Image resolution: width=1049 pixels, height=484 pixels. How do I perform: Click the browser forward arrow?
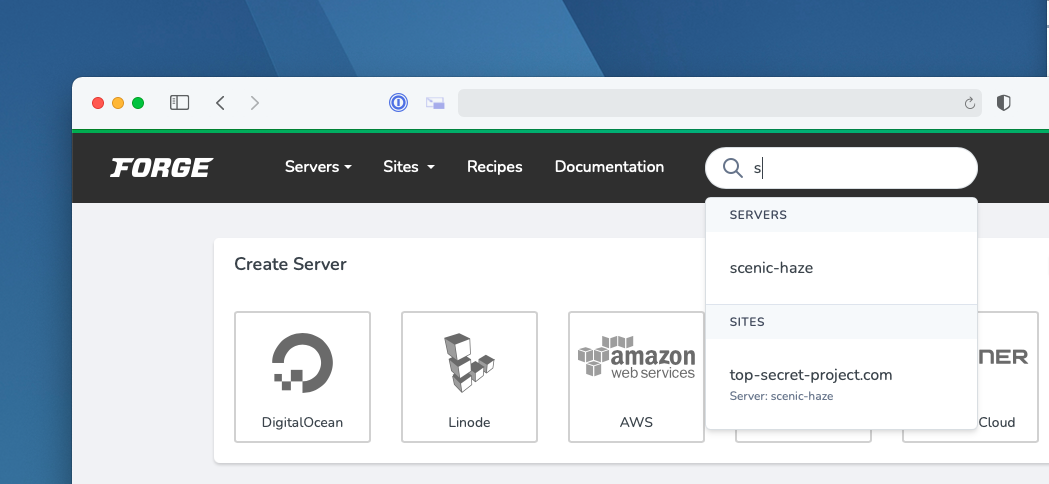point(255,102)
